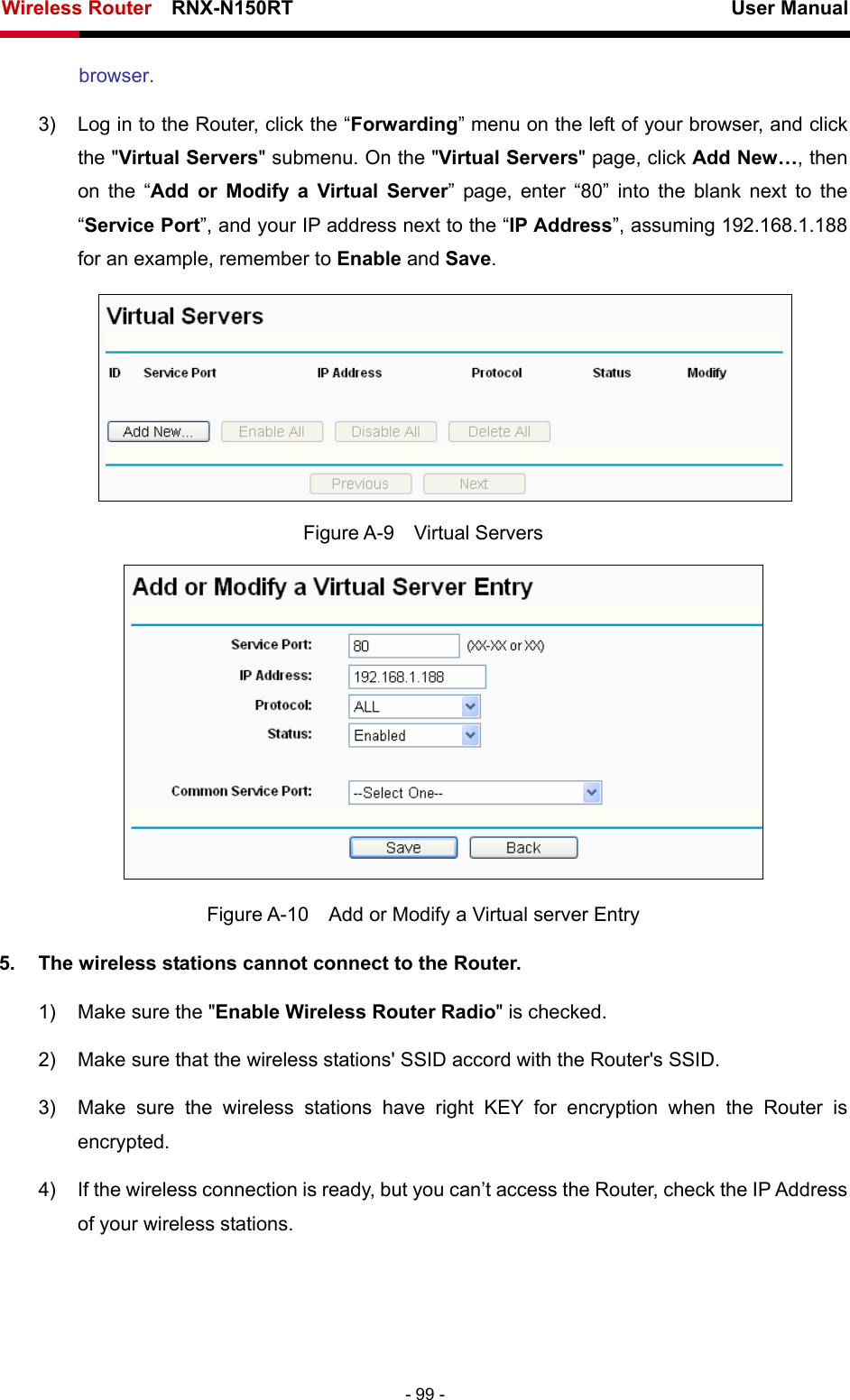Click the Protocol: form label

[283, 705]
